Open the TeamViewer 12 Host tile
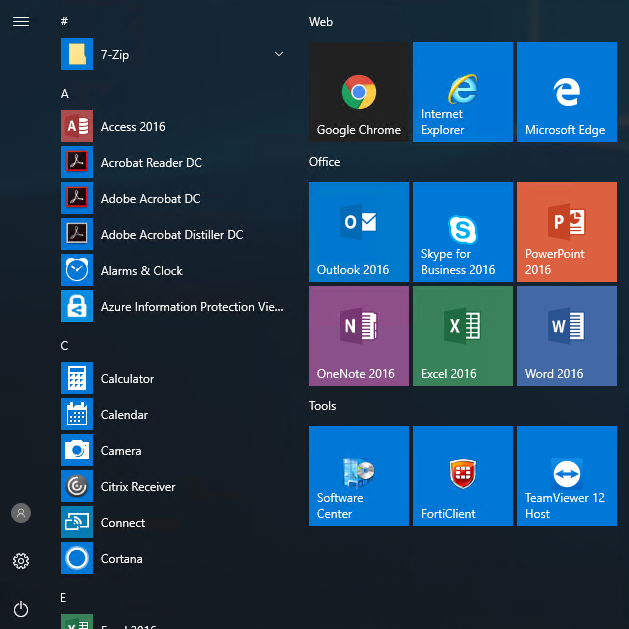This screenshot has width=629, height=629. pos(566,476)
